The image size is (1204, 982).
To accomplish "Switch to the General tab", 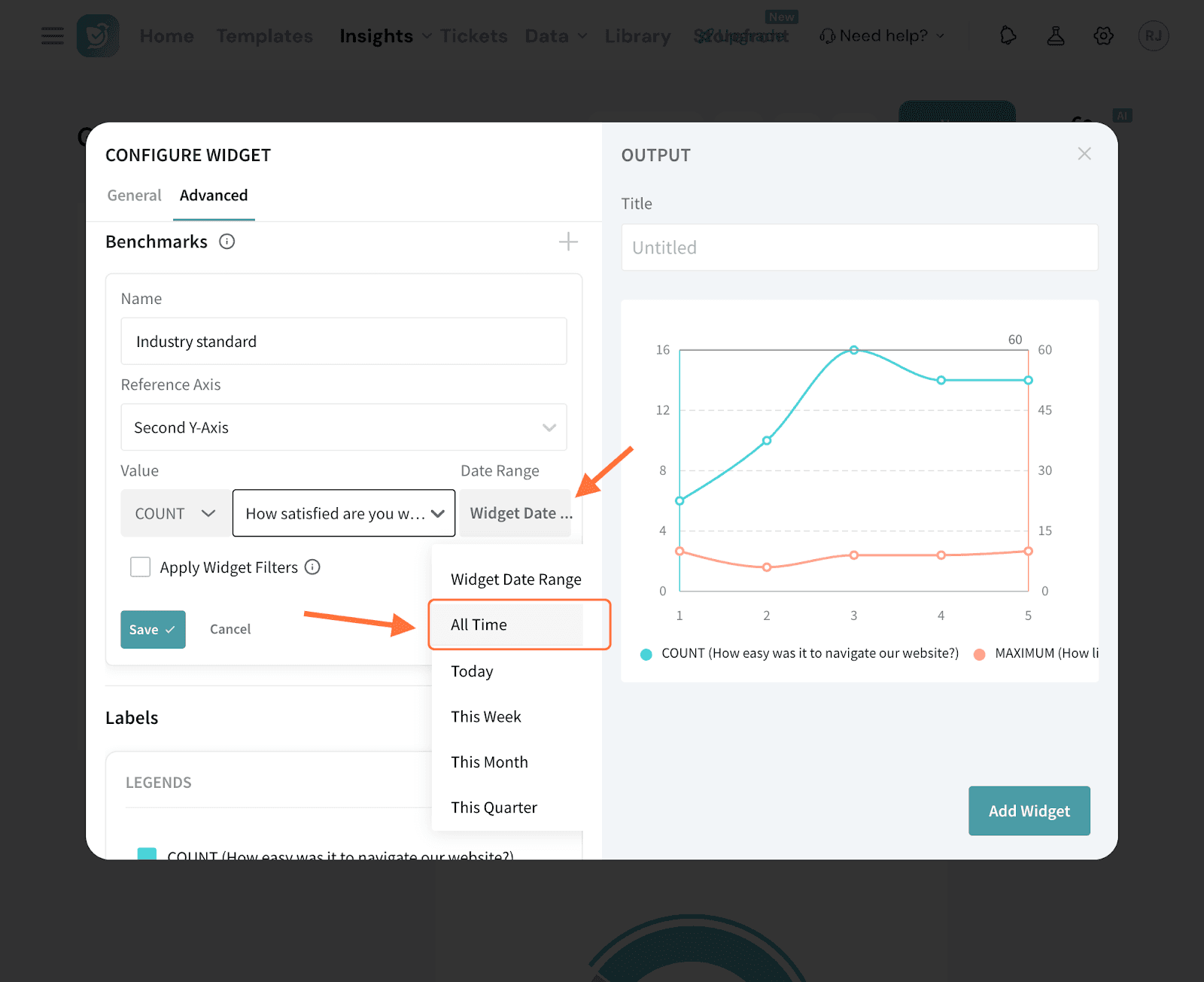I will coord(134,196).
